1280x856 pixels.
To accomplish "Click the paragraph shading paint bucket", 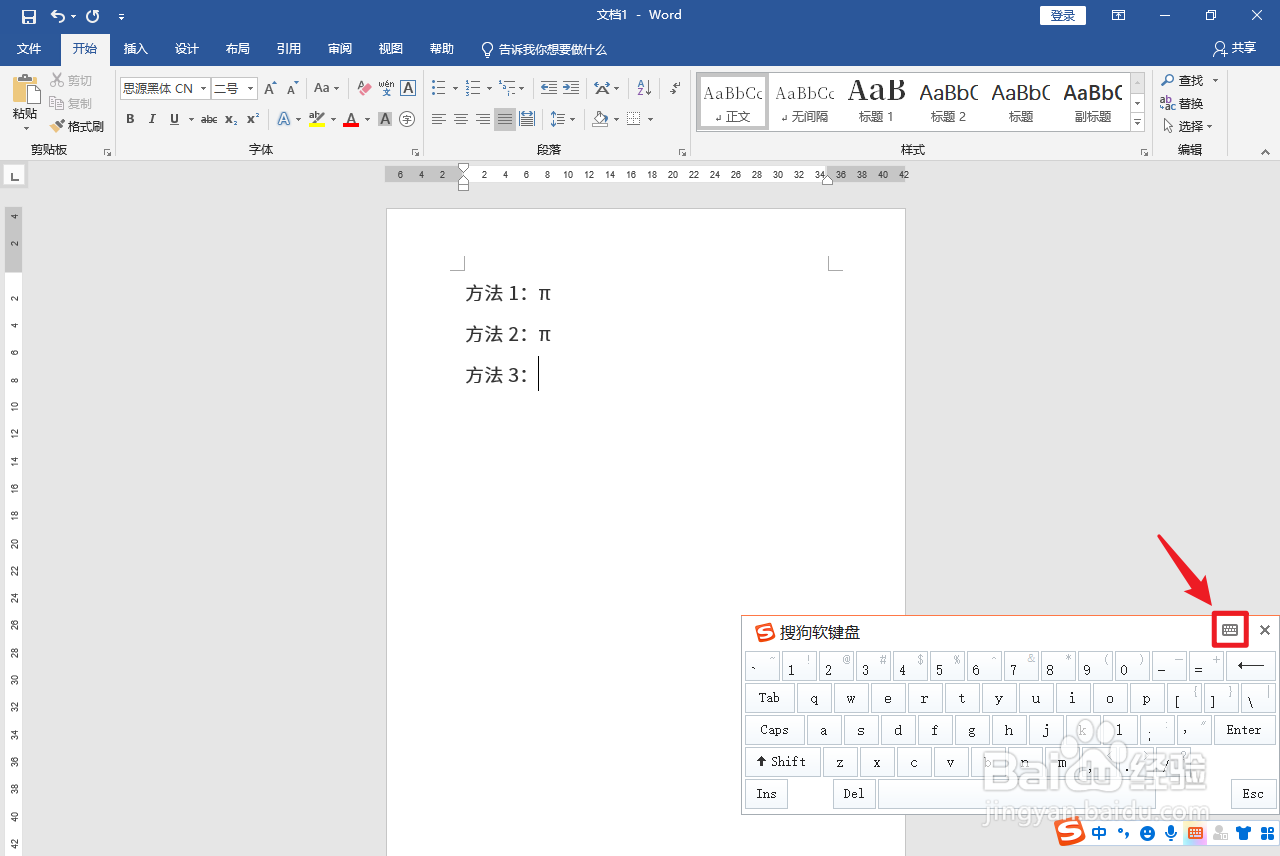I will point(599,119).
